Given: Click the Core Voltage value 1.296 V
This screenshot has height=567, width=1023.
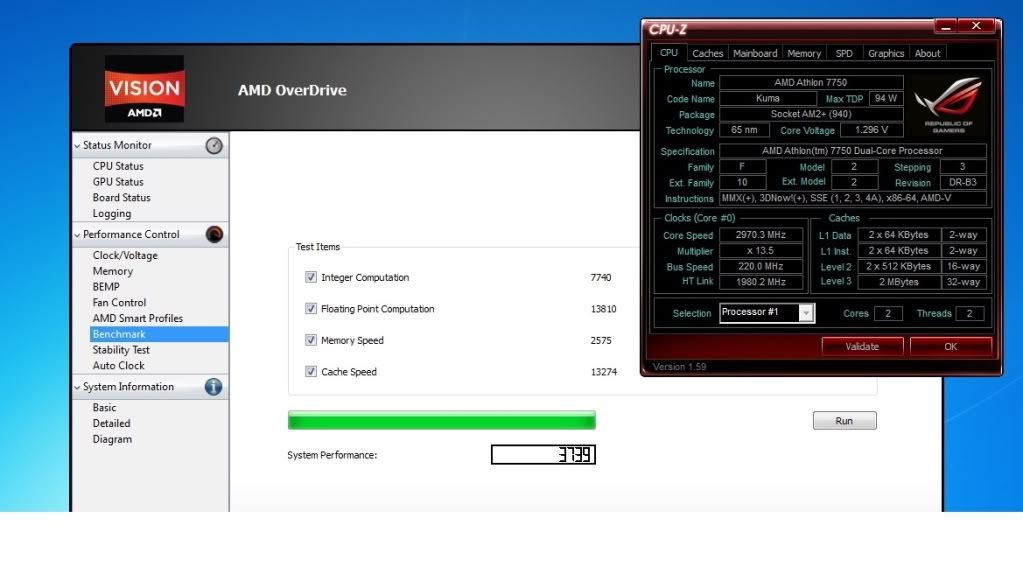Looking at the screenshot, I should [872, 130].
